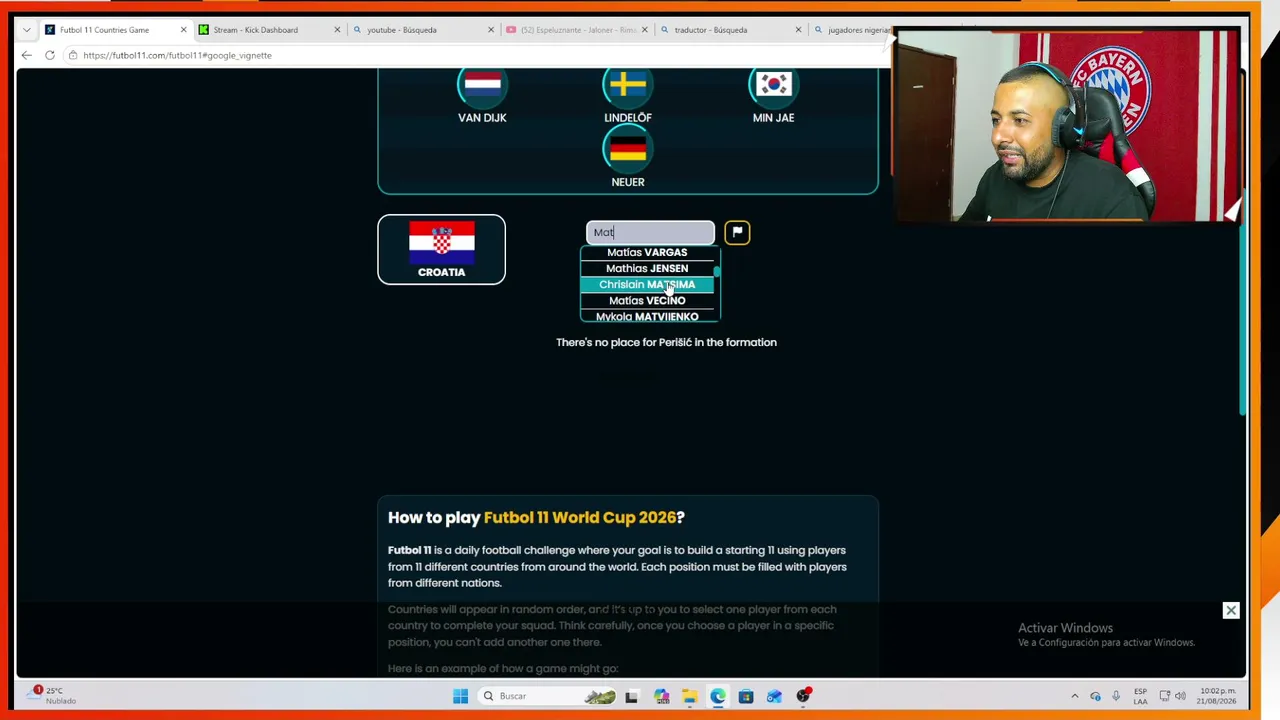The width and height of the screenshot is (1280, 720).
Task: Click the Lindelöf player label
Action: click(x=628, y=117)
